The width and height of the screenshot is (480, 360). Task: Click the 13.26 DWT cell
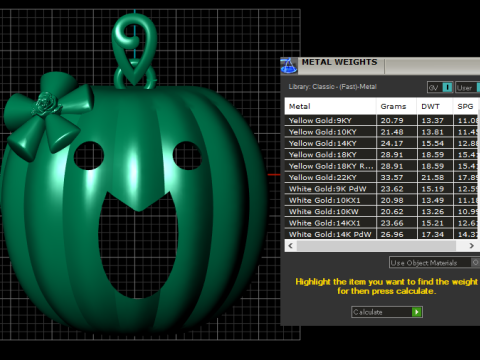435,211
